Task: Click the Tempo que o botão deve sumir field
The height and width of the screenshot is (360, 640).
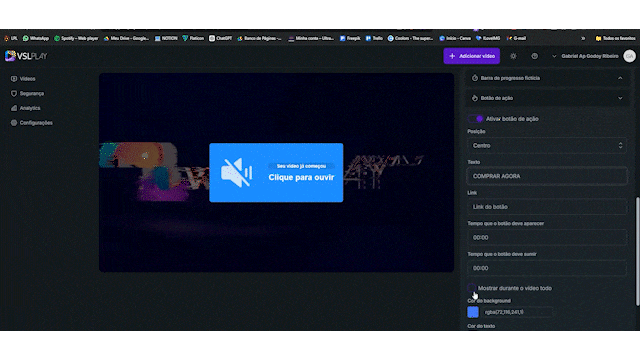Action: (x=547, y=268)
